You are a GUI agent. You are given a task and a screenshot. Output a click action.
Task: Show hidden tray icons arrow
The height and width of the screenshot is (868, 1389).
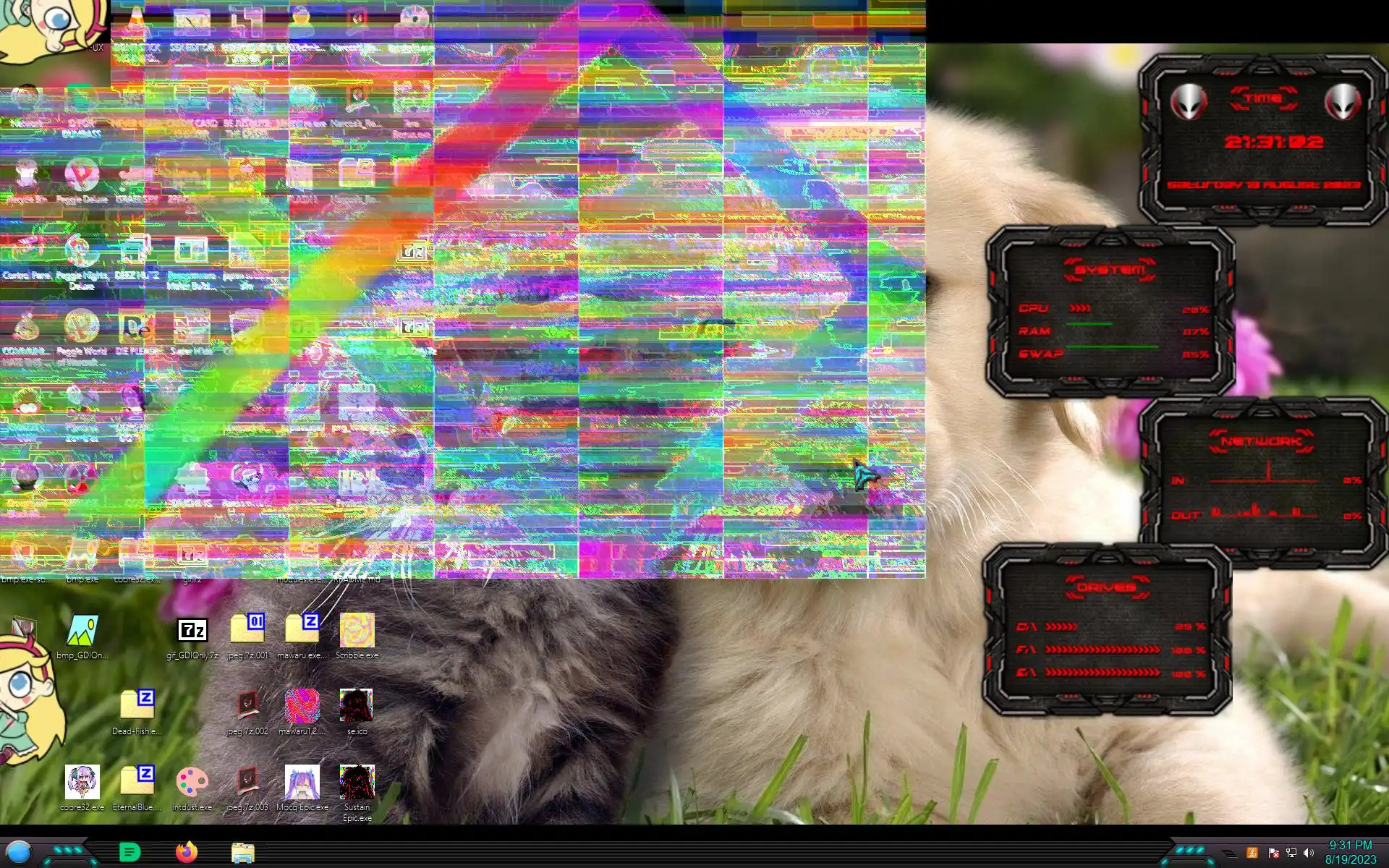click(x=1229, y=854)
